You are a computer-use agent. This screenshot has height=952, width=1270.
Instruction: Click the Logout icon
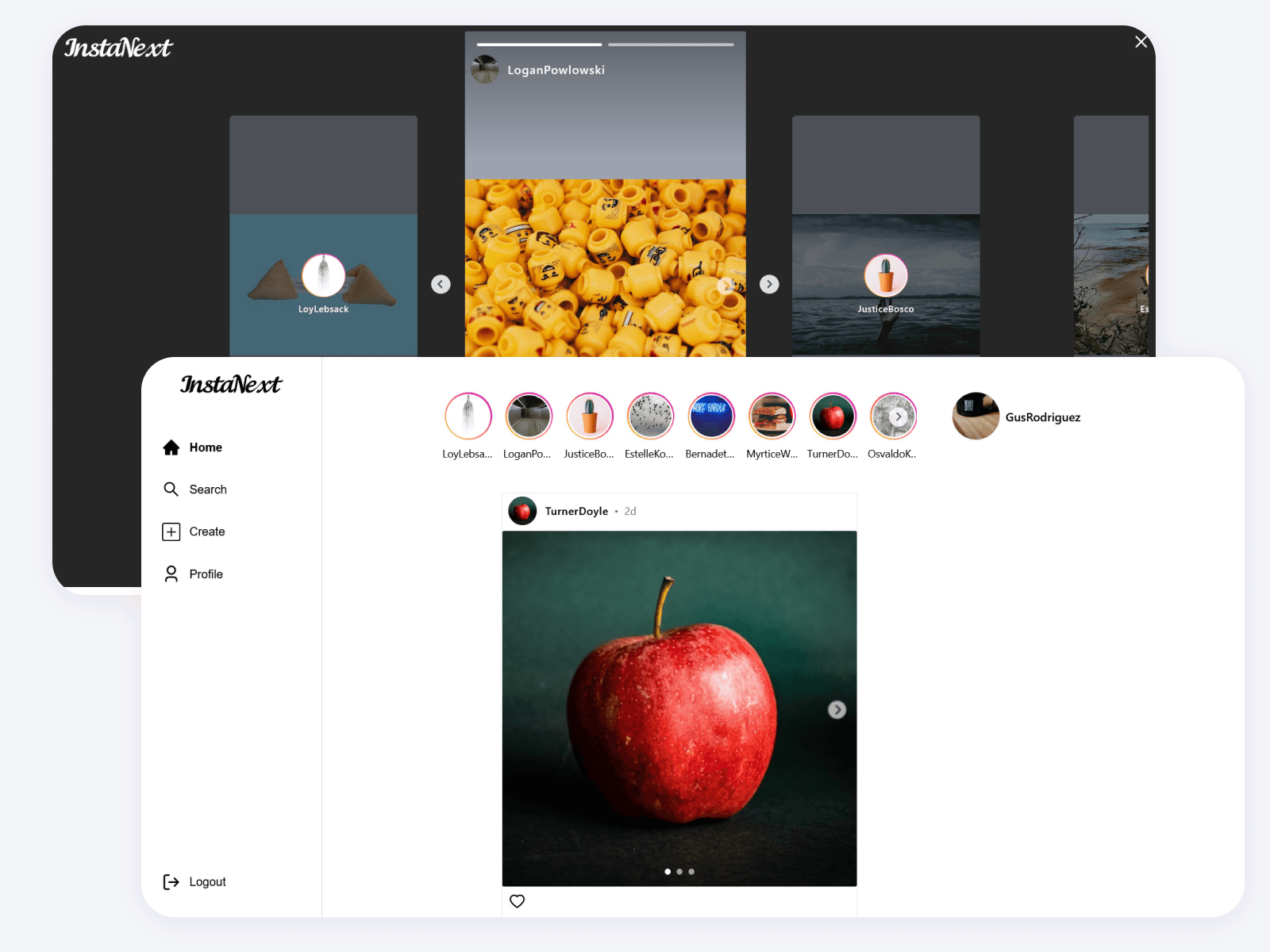pyautogui.click(x=171, y=881)
